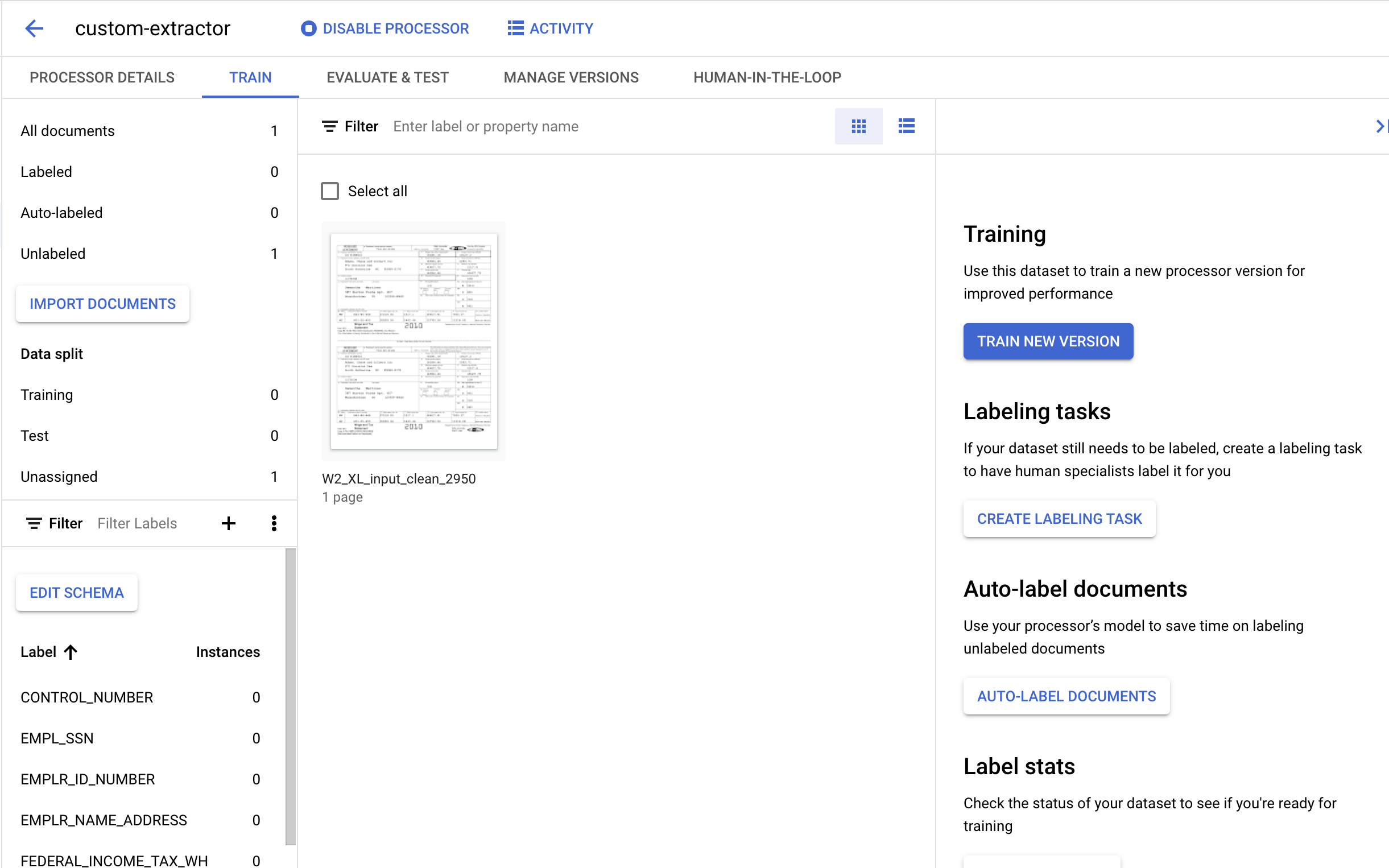
Task: Click the filter icon above the document list
Action: click(330, 126)
